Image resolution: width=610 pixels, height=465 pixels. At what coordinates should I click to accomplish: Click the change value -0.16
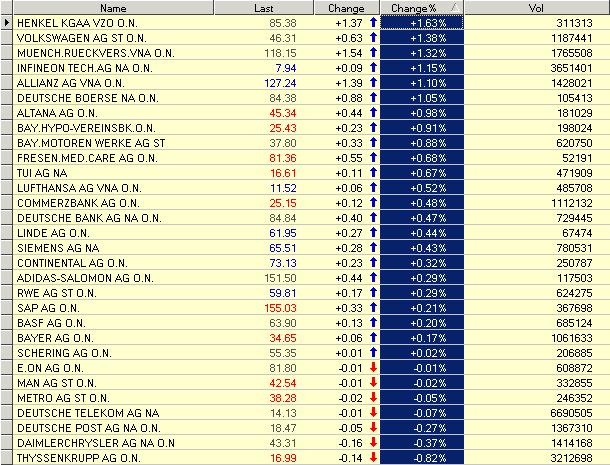(350, 443)
